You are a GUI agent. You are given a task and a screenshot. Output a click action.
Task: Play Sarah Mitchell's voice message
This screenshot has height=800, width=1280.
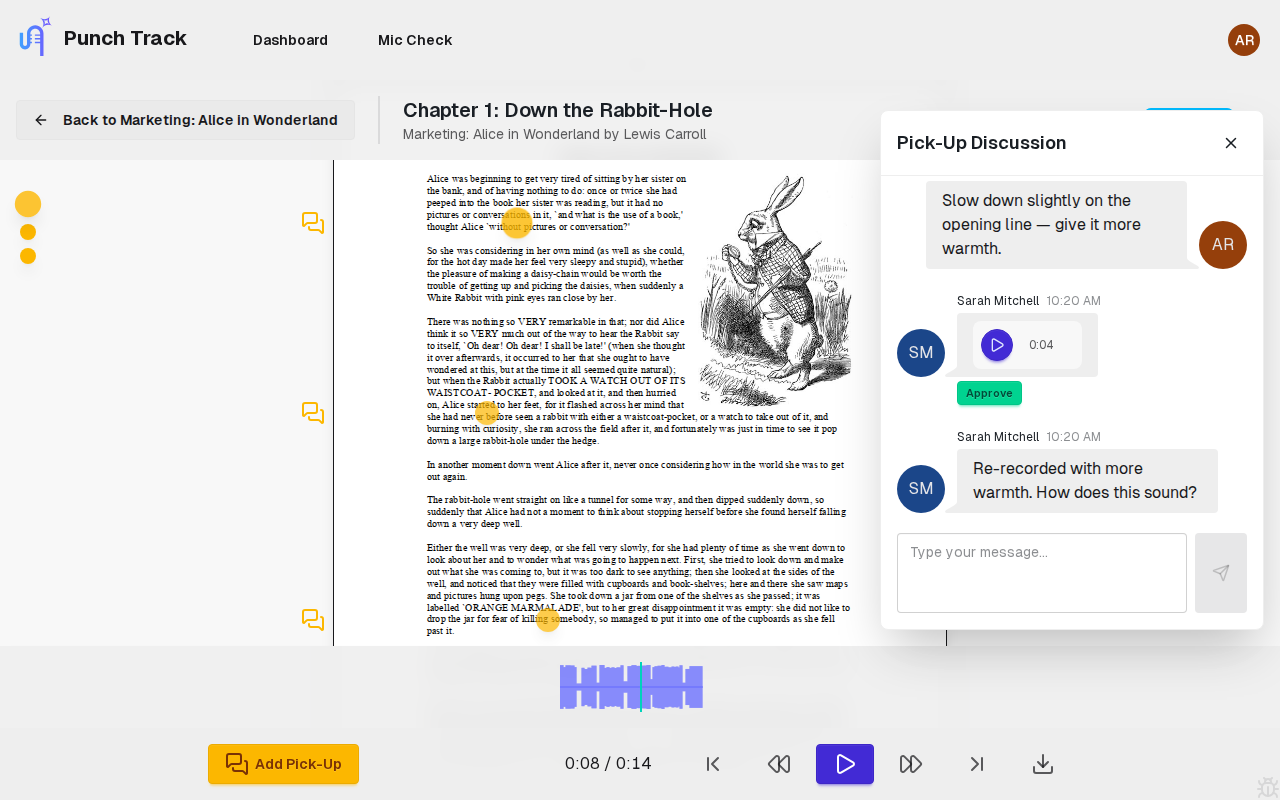[x=996, y=344]
